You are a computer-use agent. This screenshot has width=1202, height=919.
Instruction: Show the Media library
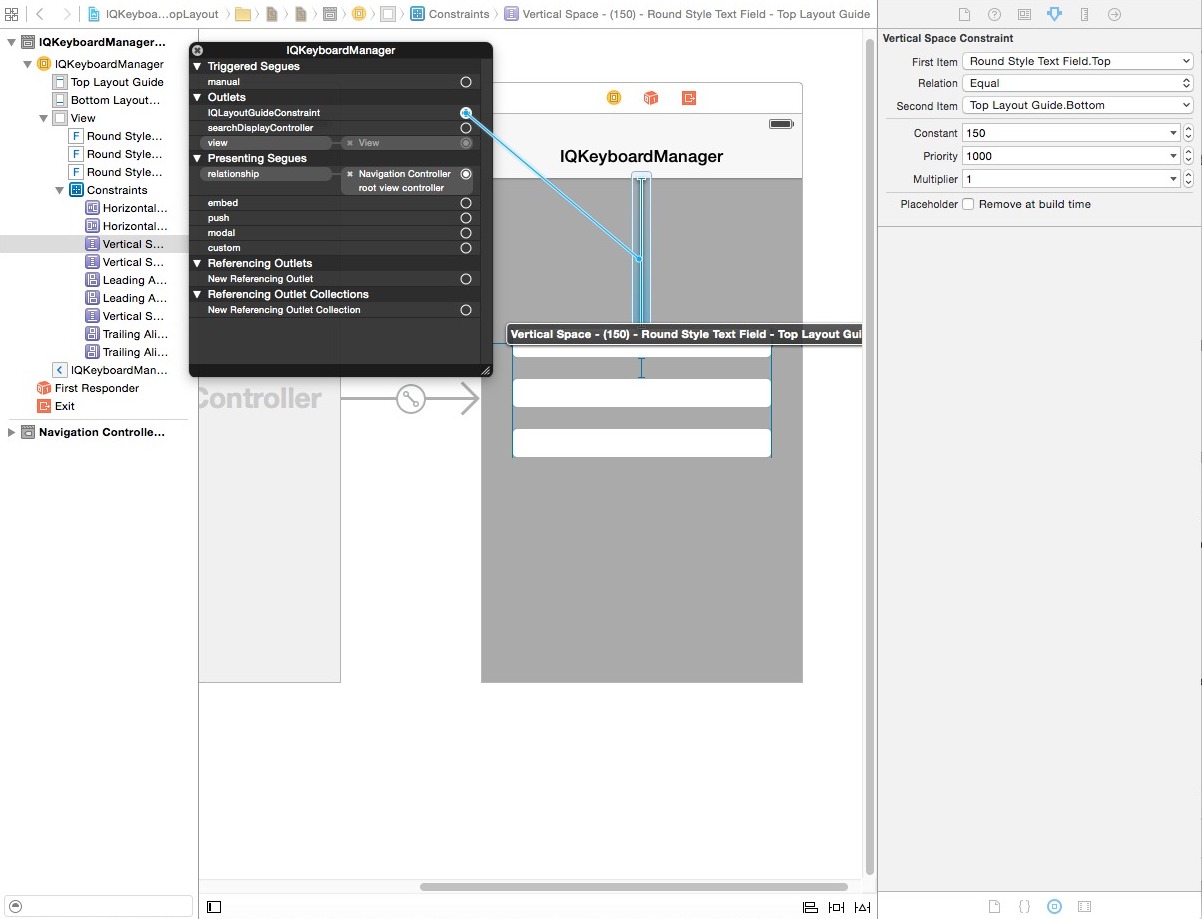1084,906
